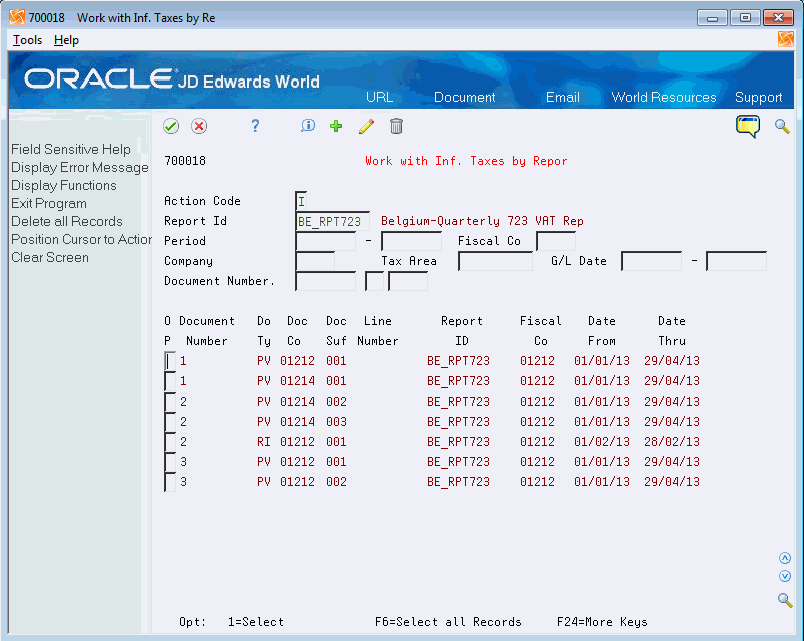Click Delete all Records link
Screen dimensions: 804x641
(x=67, y=221)
